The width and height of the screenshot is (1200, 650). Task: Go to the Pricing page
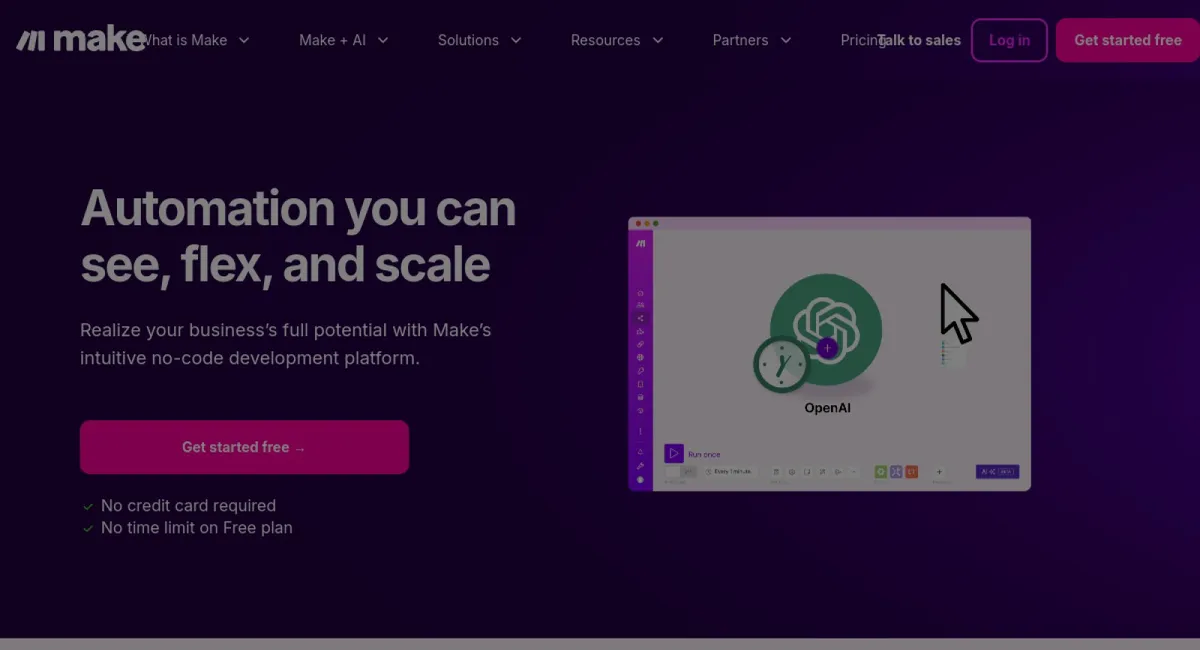pyautogui.click(x=862, y=40)
